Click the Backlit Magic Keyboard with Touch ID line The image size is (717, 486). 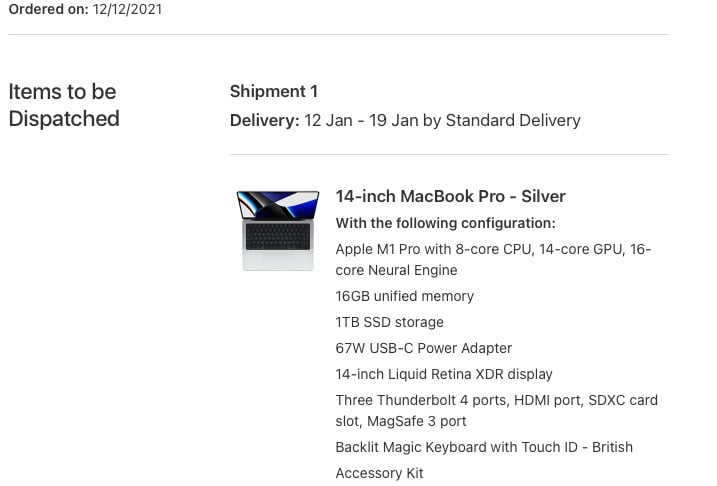tap(484, 447)
